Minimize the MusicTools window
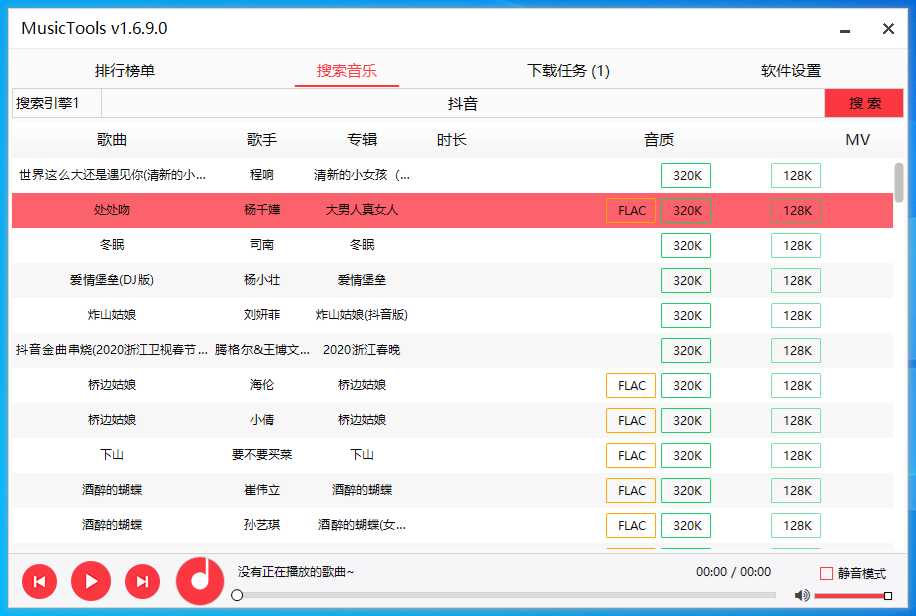Image resolution: width=916 pixels, height=616 pixels. coord(845,29)
